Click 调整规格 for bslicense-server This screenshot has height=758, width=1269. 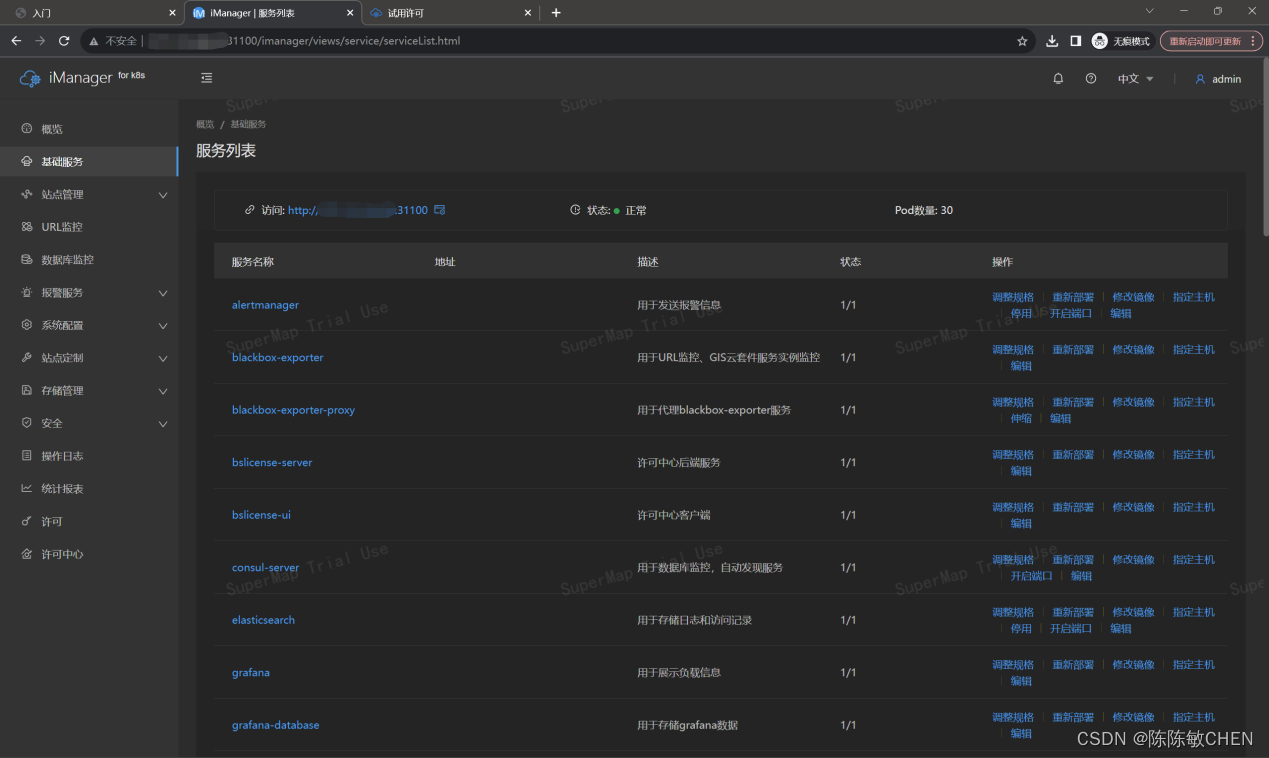pos(1013,455)
